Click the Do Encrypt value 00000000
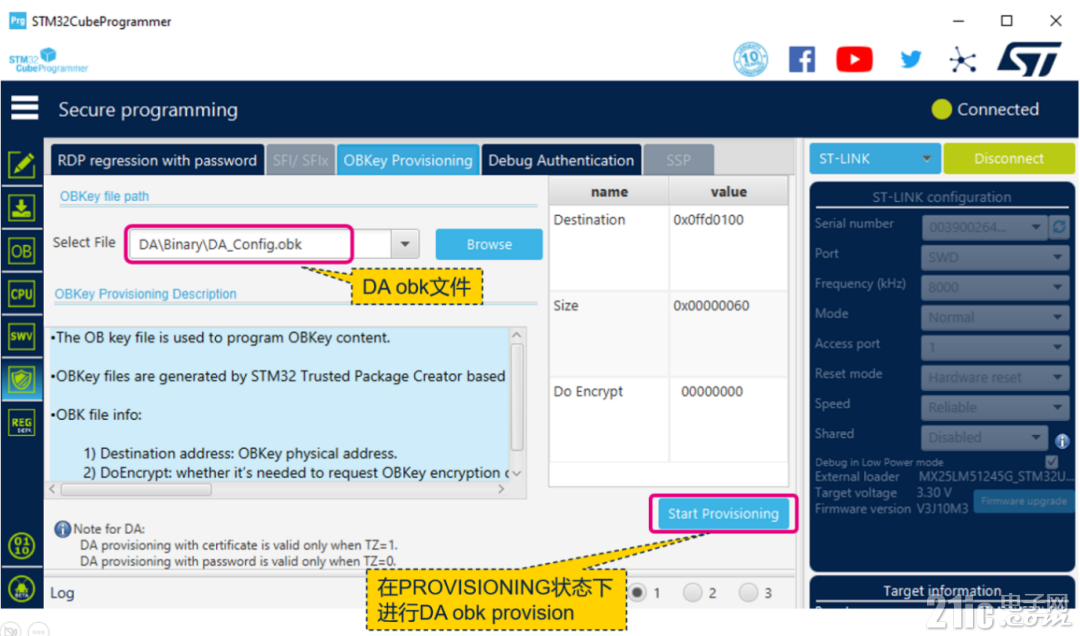This screenshot has width=1080, height=636. tap(712, 391)
